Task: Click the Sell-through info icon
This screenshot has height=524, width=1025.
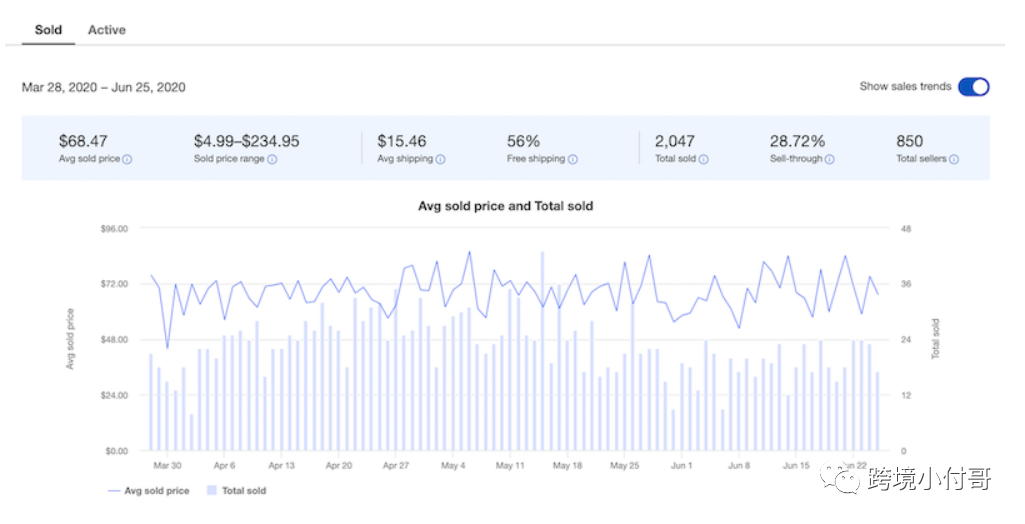Action: (x=830, y=159)
